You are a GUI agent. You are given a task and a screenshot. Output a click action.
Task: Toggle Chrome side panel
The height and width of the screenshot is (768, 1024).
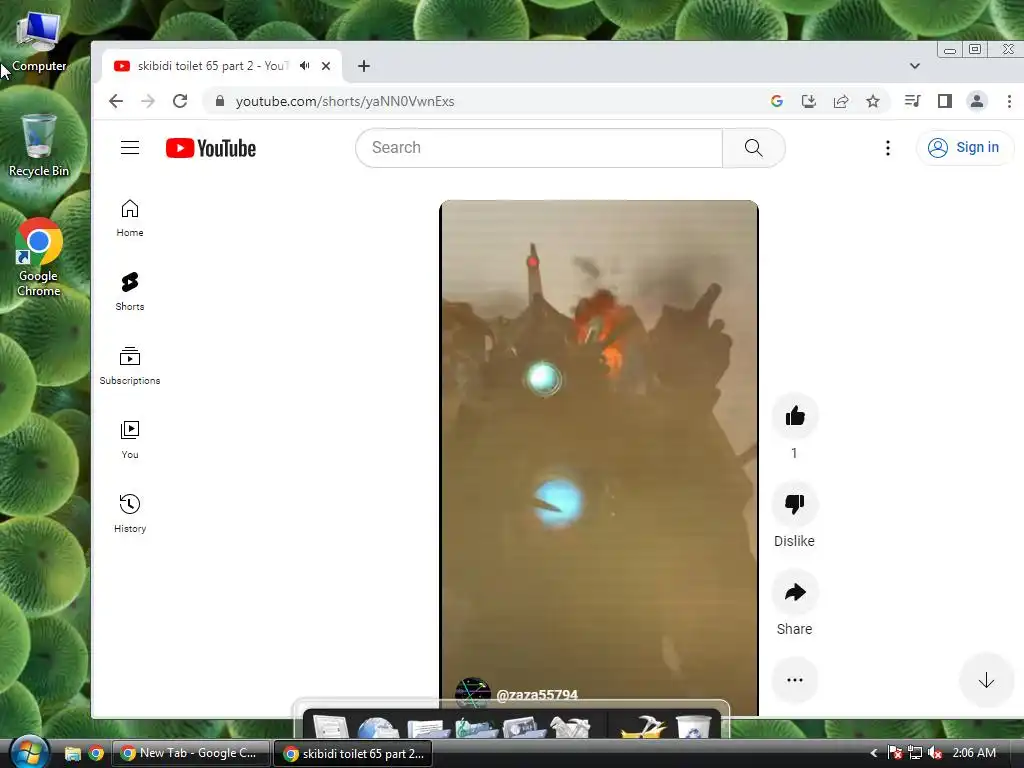(944, 101)
